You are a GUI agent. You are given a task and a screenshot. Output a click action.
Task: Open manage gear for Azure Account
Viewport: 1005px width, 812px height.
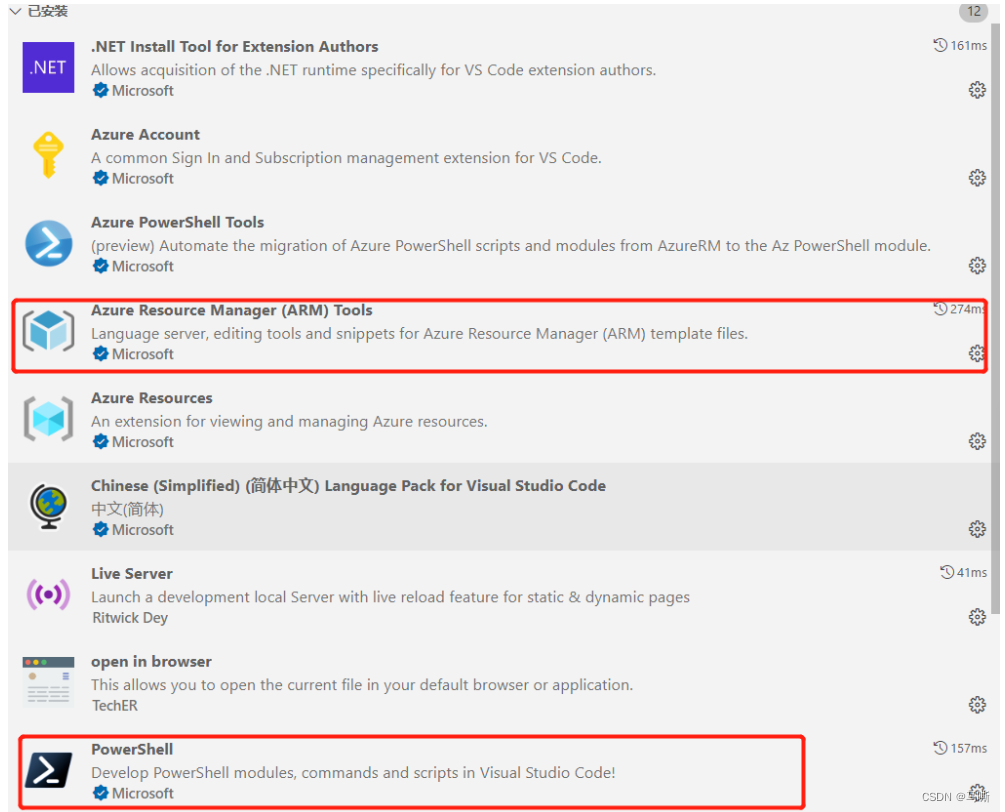point(977,178)
